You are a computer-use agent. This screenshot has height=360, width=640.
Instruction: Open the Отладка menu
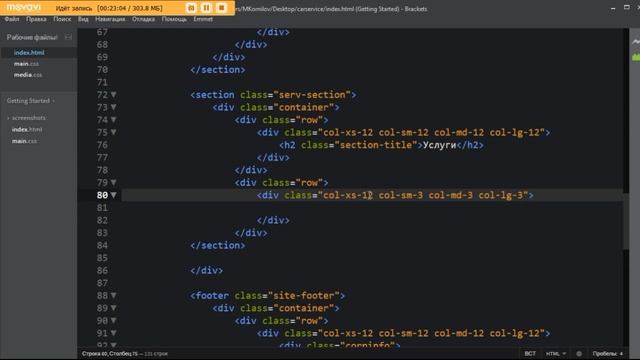(x=143, y=19)
